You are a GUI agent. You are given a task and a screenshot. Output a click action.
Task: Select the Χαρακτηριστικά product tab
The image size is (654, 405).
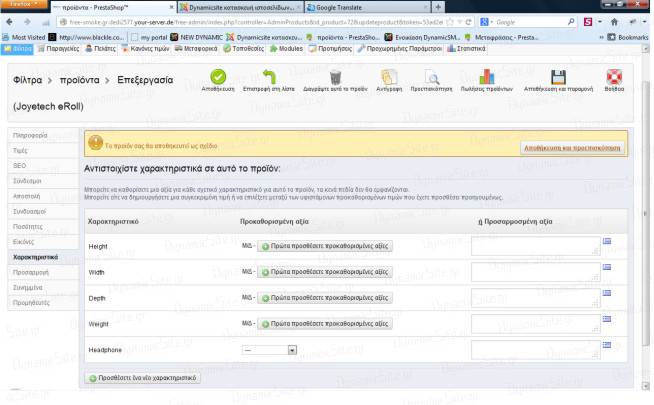[43, 257]
